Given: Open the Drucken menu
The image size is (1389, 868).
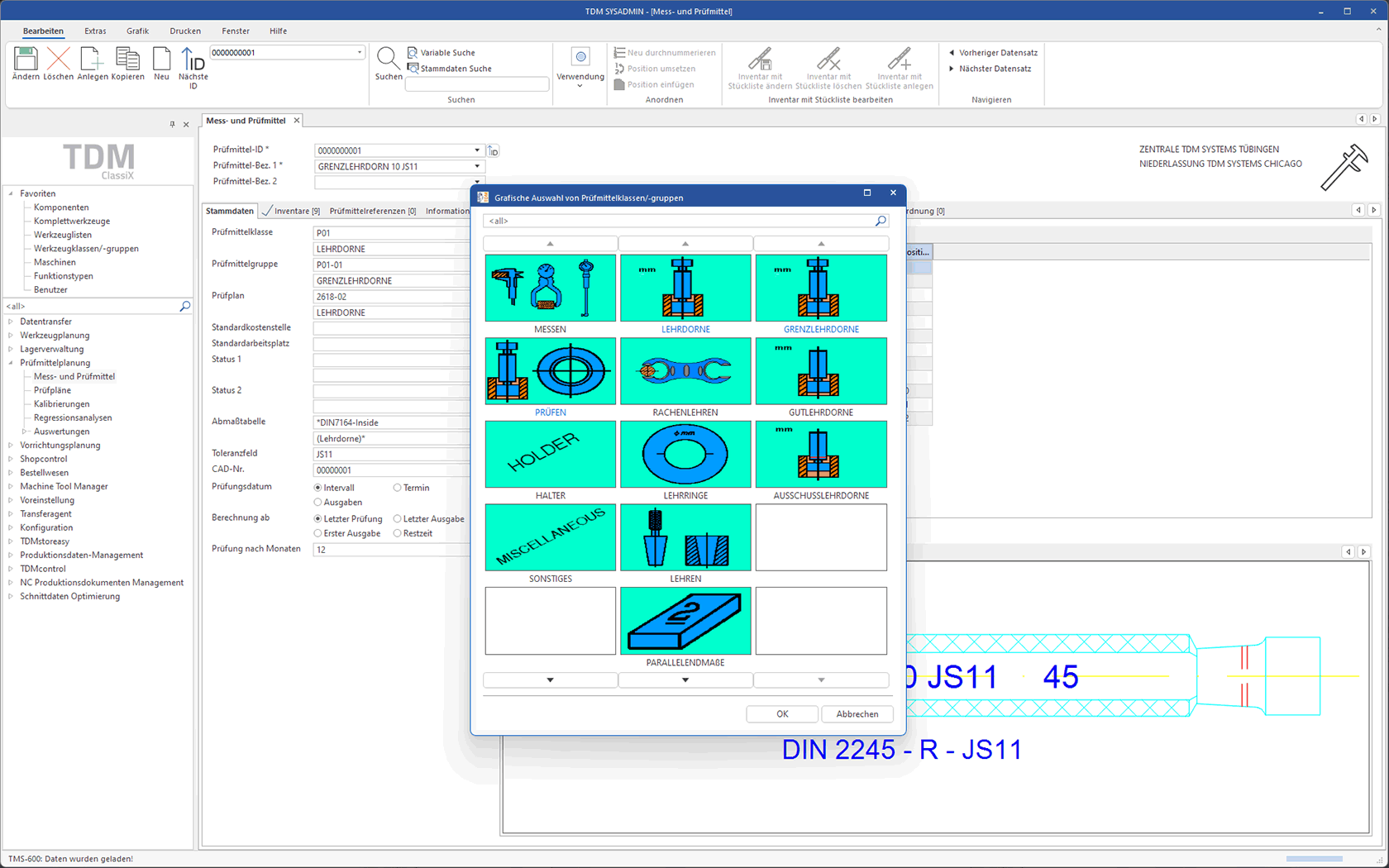Looking at the screenshot, I should tap(185, 31).
